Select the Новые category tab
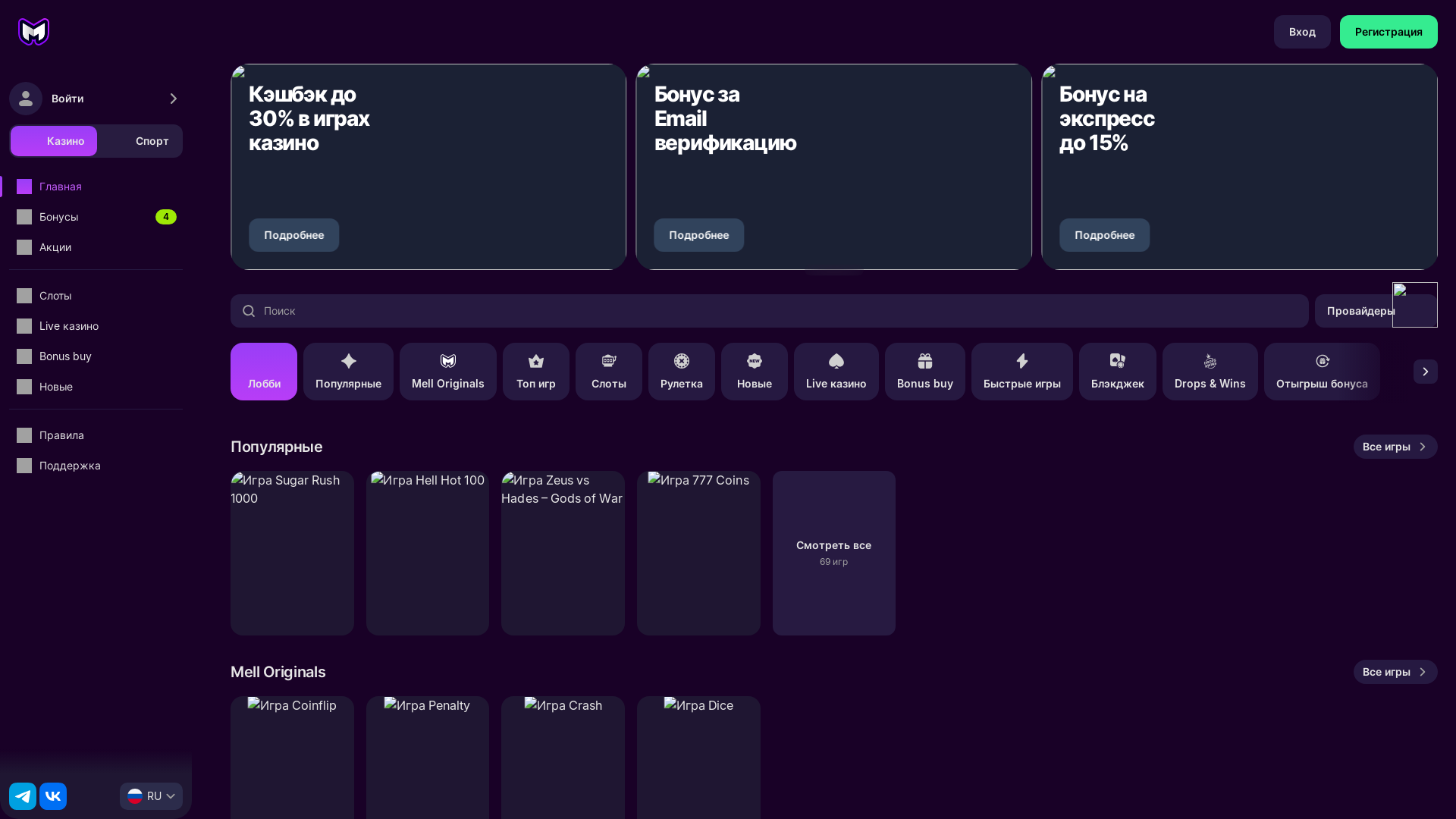 pyautogui.click(x=755, y=372)
